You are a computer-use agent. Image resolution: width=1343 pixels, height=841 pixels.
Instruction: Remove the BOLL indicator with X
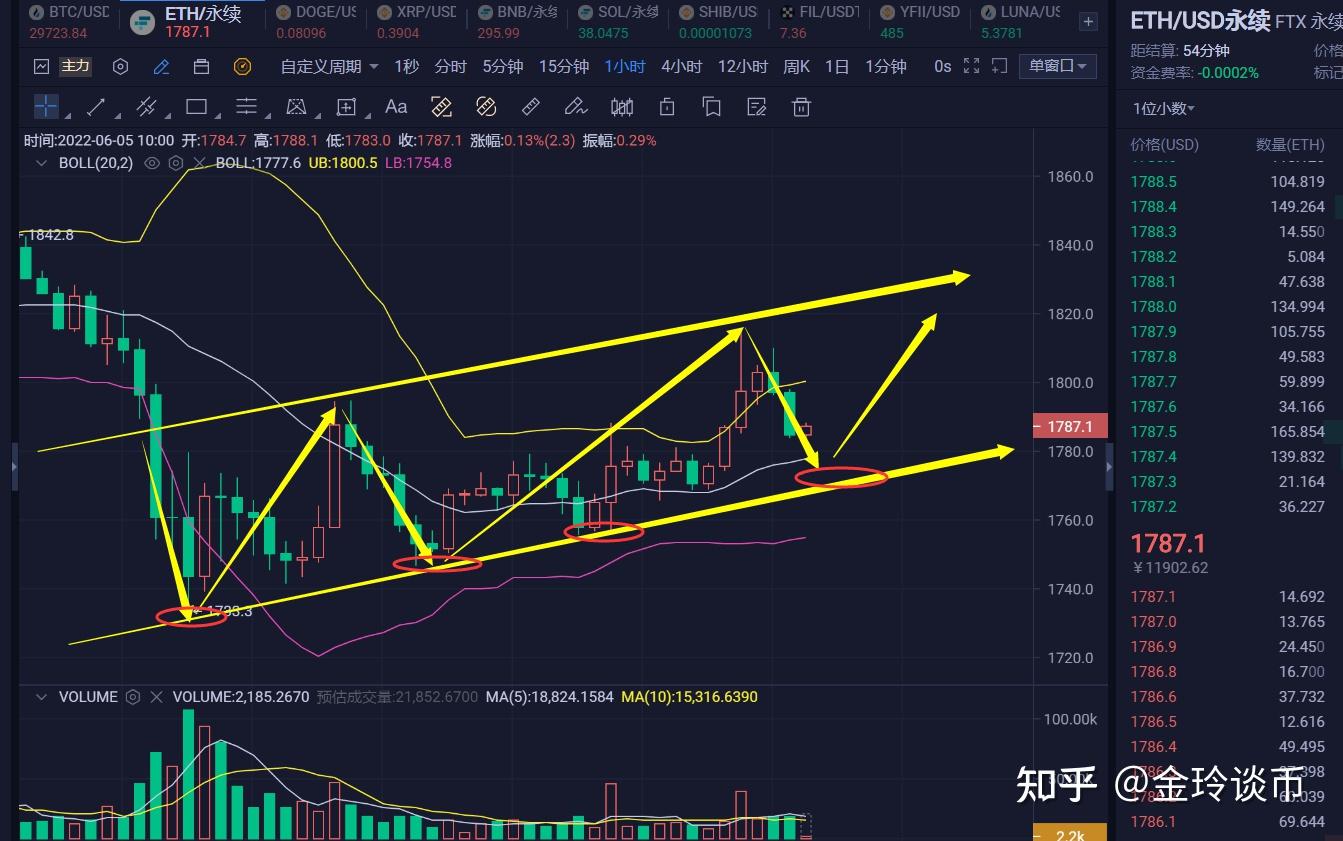pos(199,162)
